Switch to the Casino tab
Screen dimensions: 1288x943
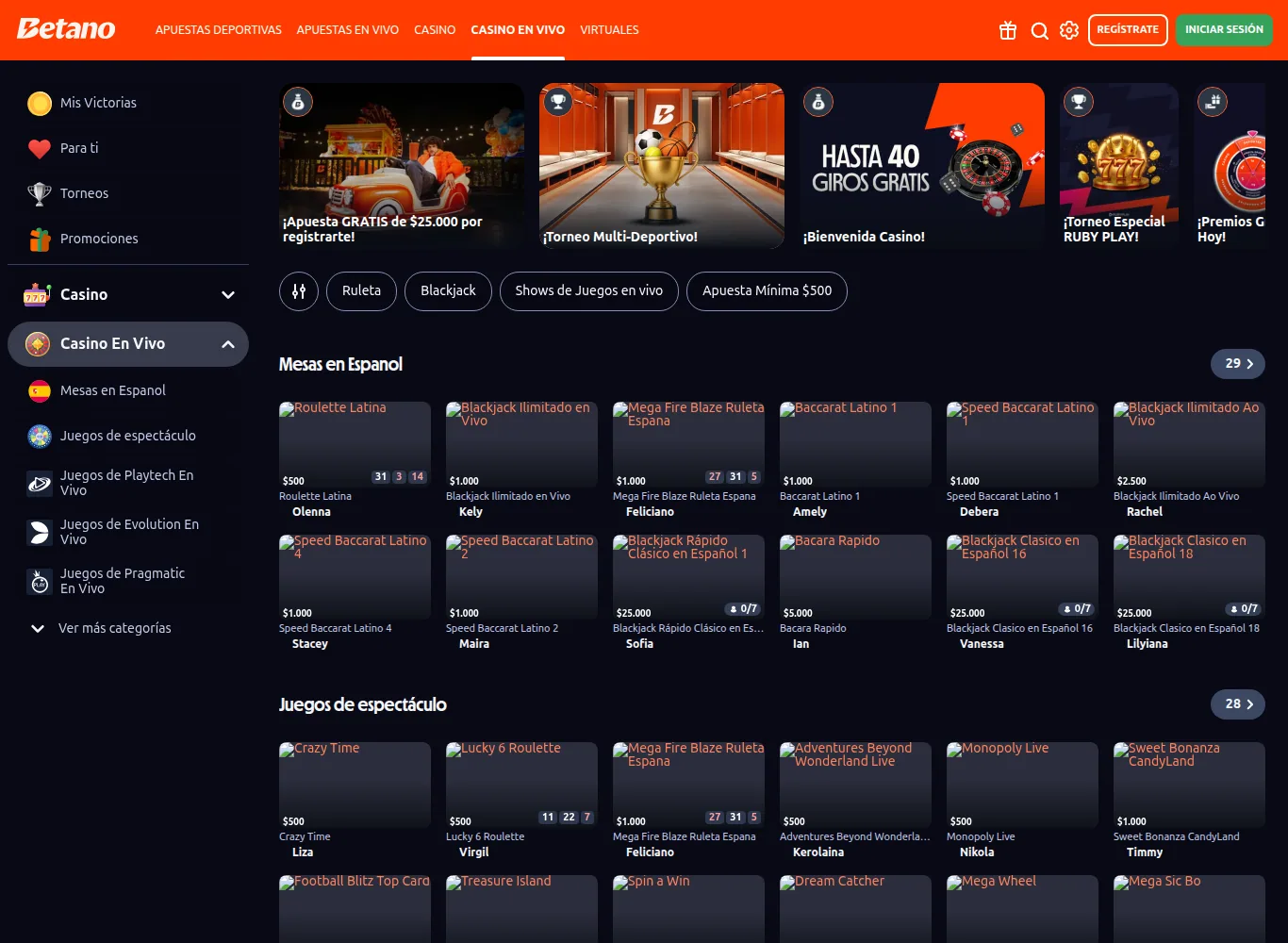pyautogui.click(x=435, y=30)
